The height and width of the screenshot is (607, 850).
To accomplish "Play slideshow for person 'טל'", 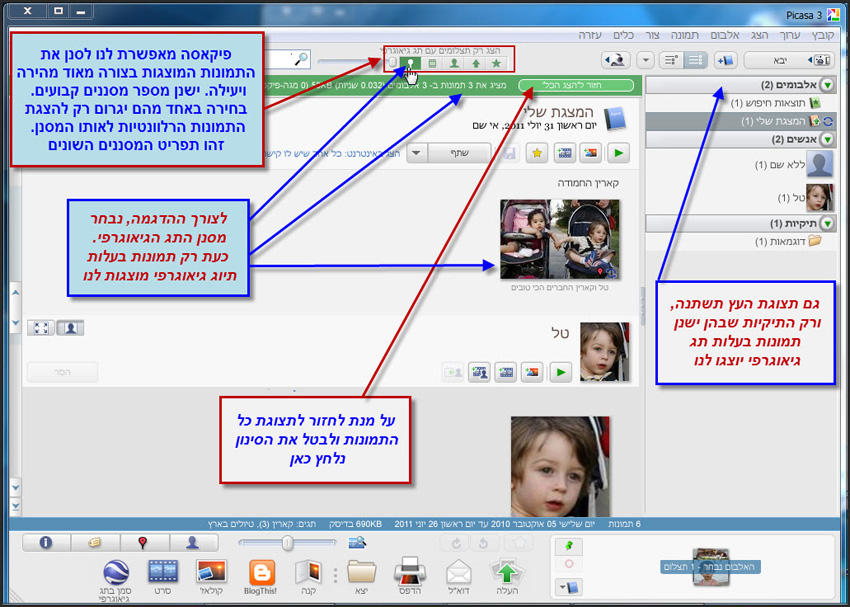I will [x=561, y=372].
